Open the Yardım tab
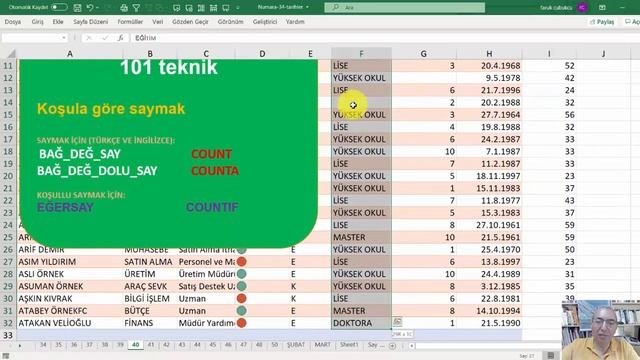Image resolution: width=640 pixels, height=360 pixels. 295,22
